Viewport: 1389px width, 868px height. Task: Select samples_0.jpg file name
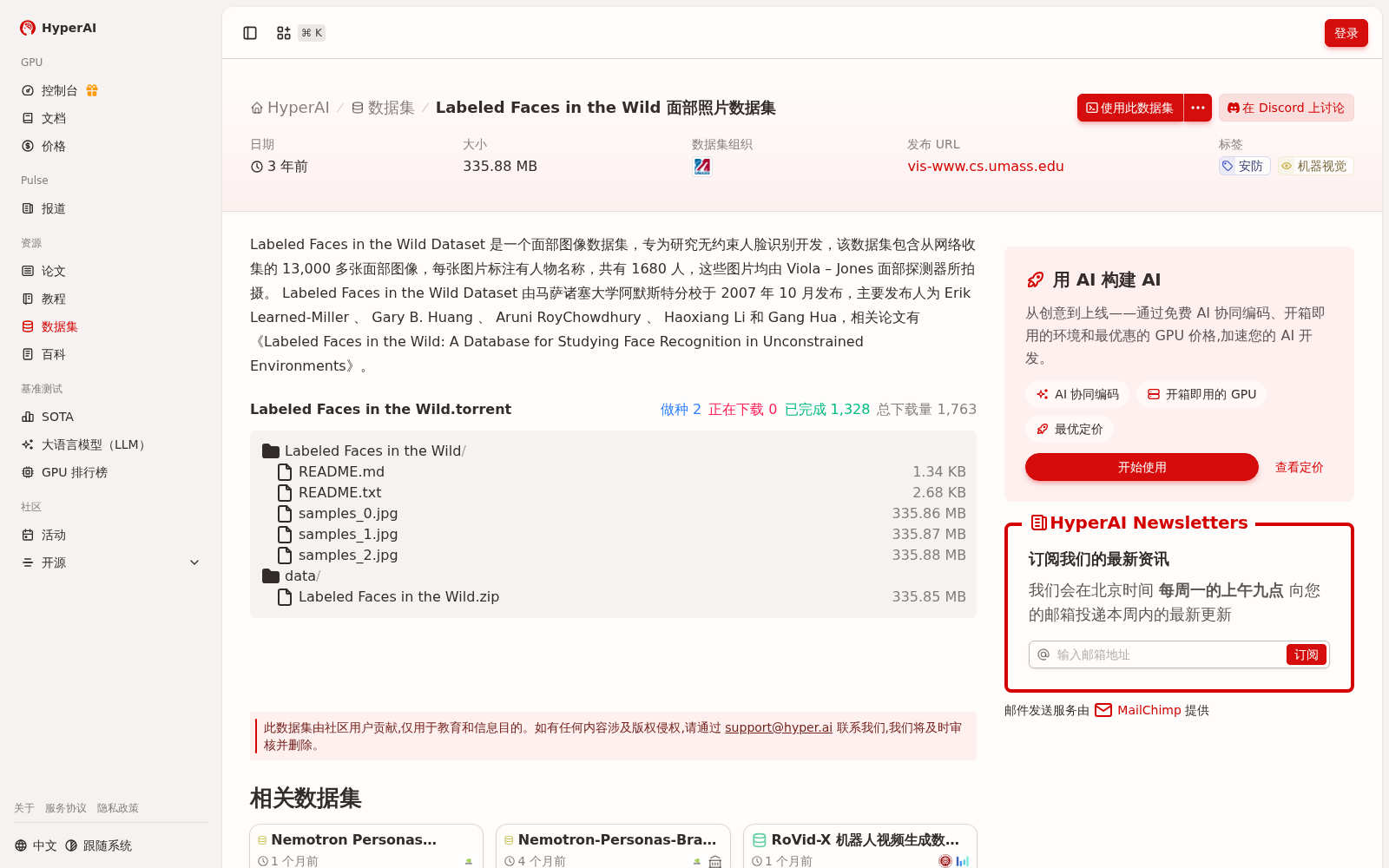(x=348, y=513)
